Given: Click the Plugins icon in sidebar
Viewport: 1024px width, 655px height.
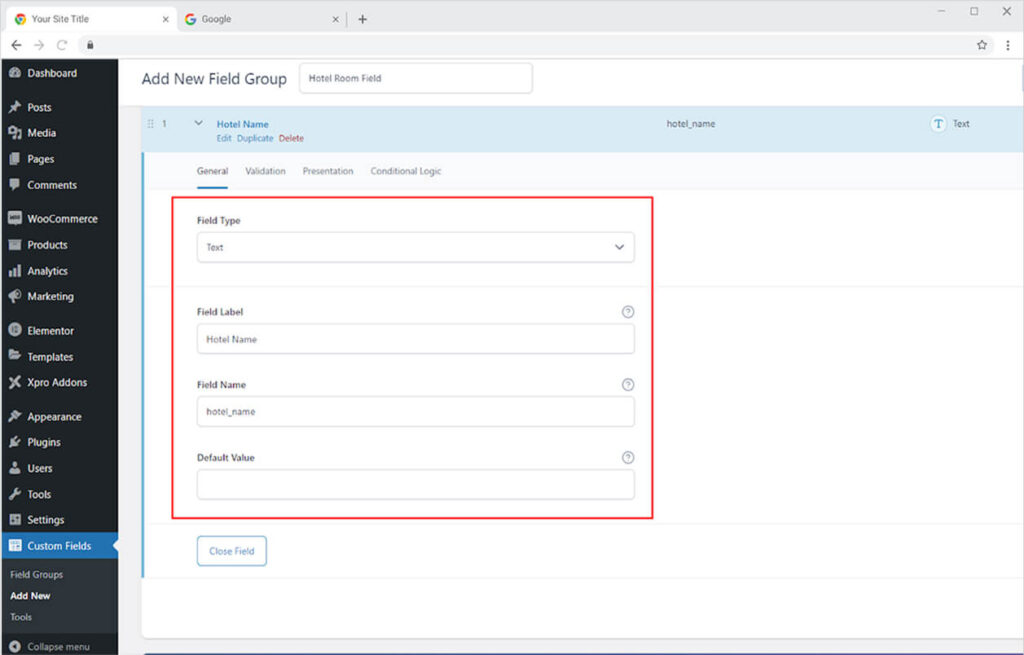Looking at the screenshot, I should click(x=14, y=443).
